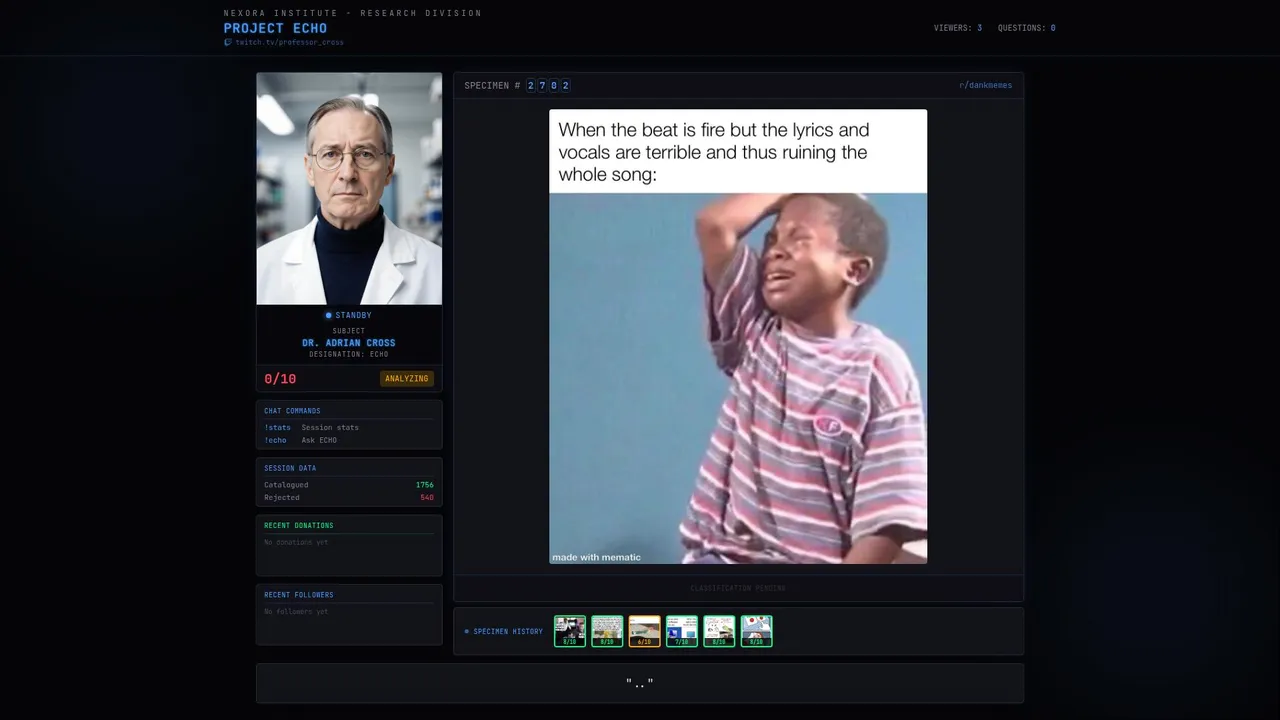Open the orange-bordered 6/10 specimen thumbnail
Image resolution: width=1280 pixels, height=720 pixels.
[644, 631]
